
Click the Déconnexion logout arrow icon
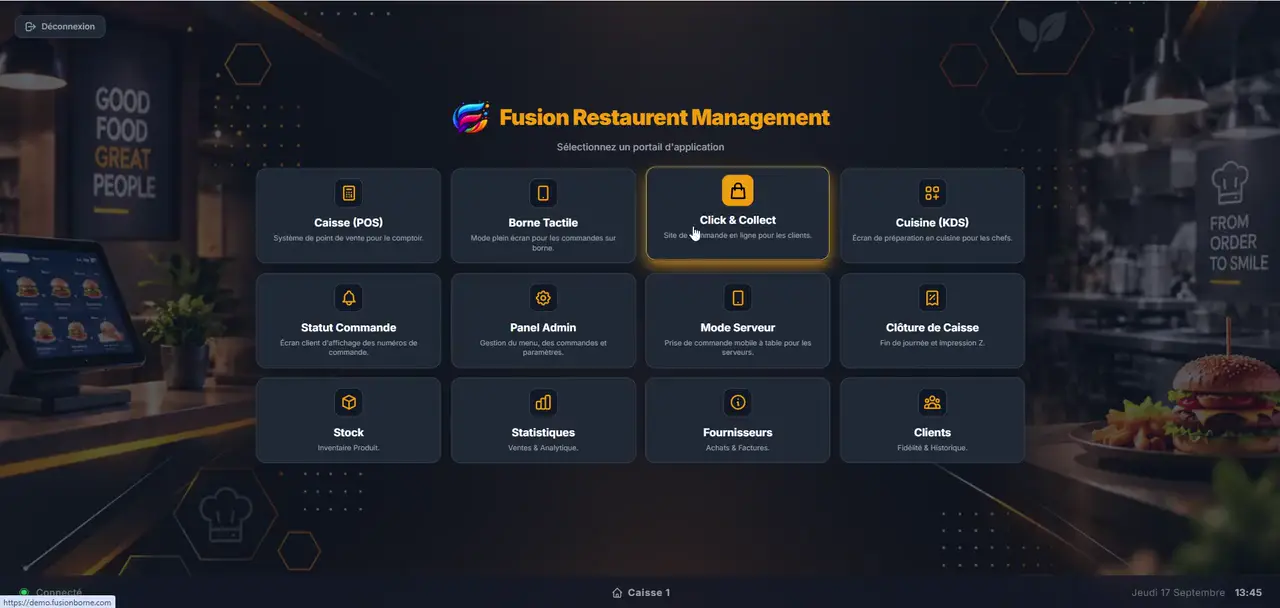[x=30, y=26]
